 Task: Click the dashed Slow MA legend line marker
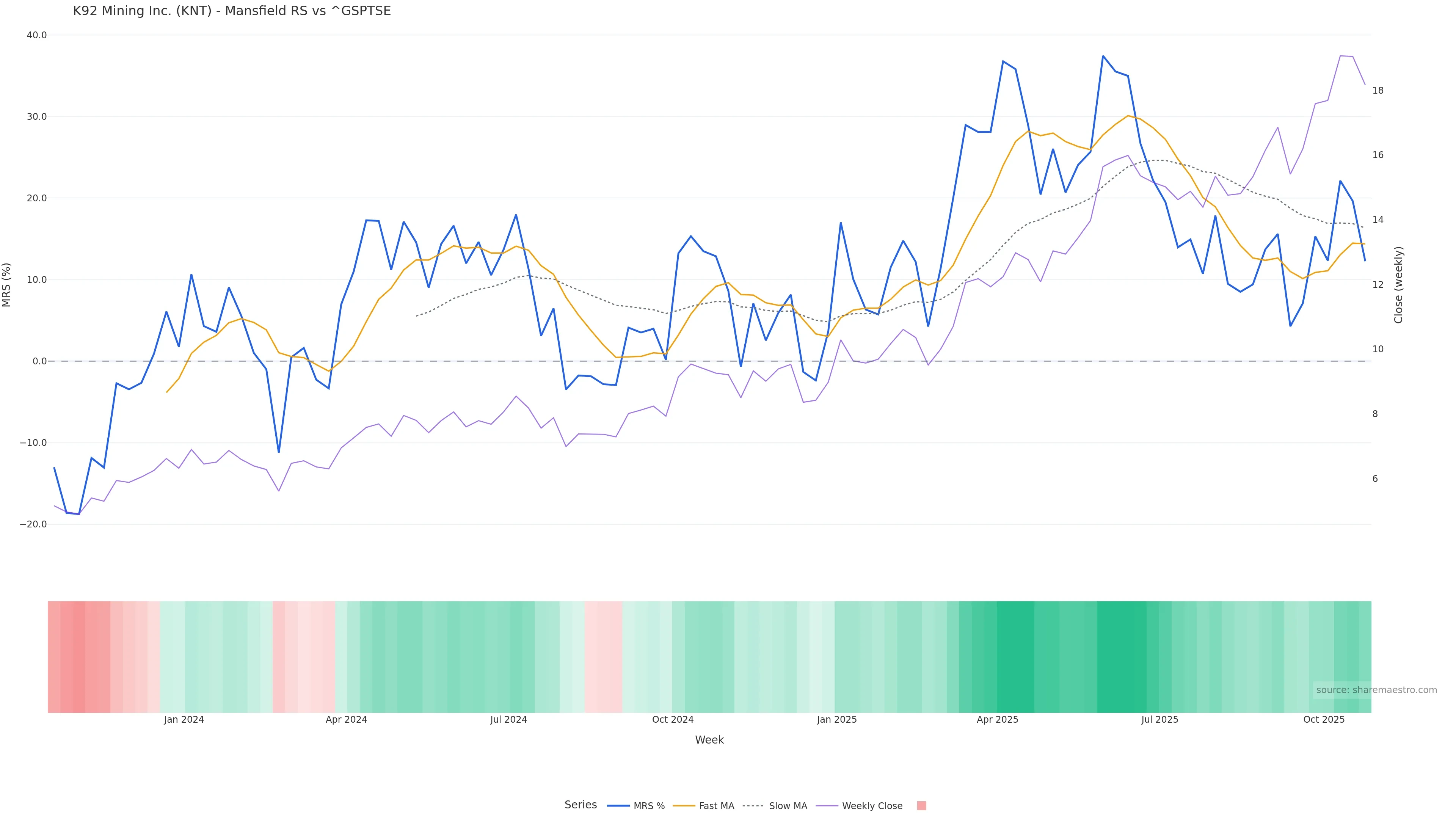pos(753,805)
